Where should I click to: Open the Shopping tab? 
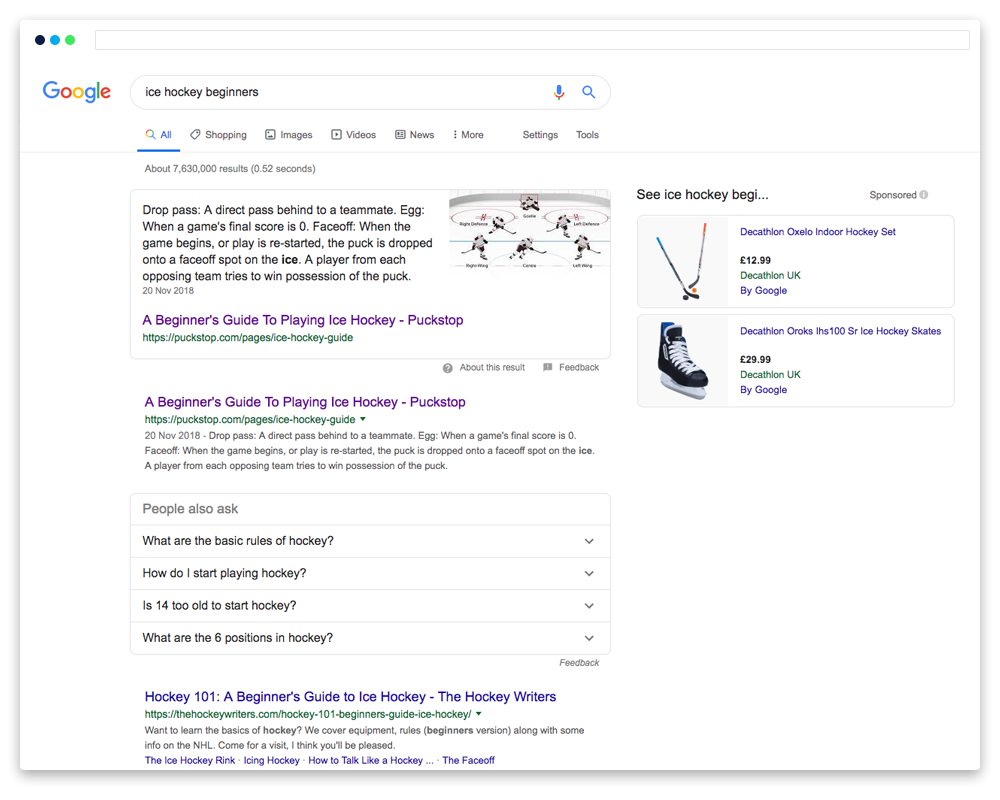point(218,135)
